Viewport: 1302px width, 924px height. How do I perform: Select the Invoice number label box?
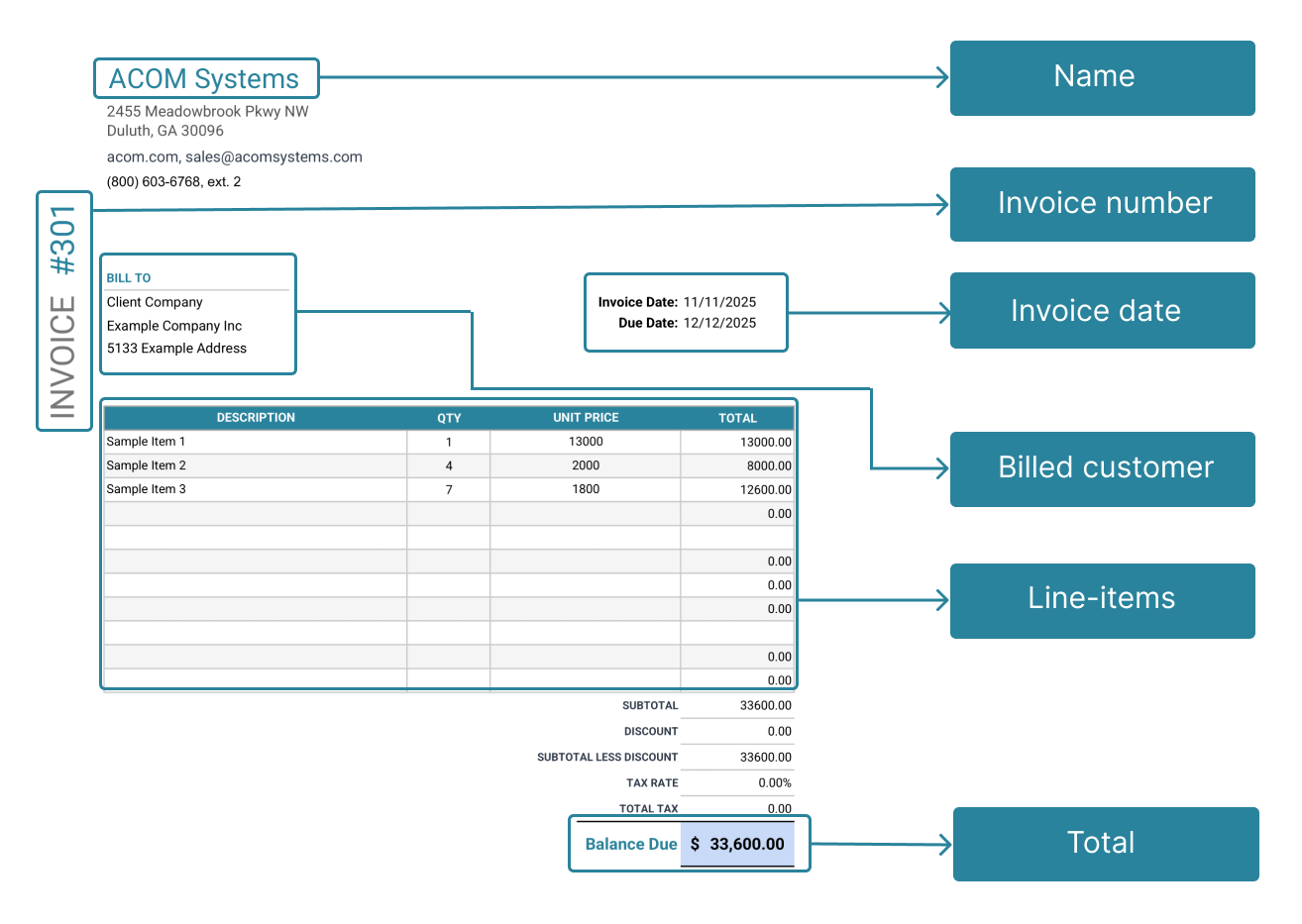point(1102,204)
